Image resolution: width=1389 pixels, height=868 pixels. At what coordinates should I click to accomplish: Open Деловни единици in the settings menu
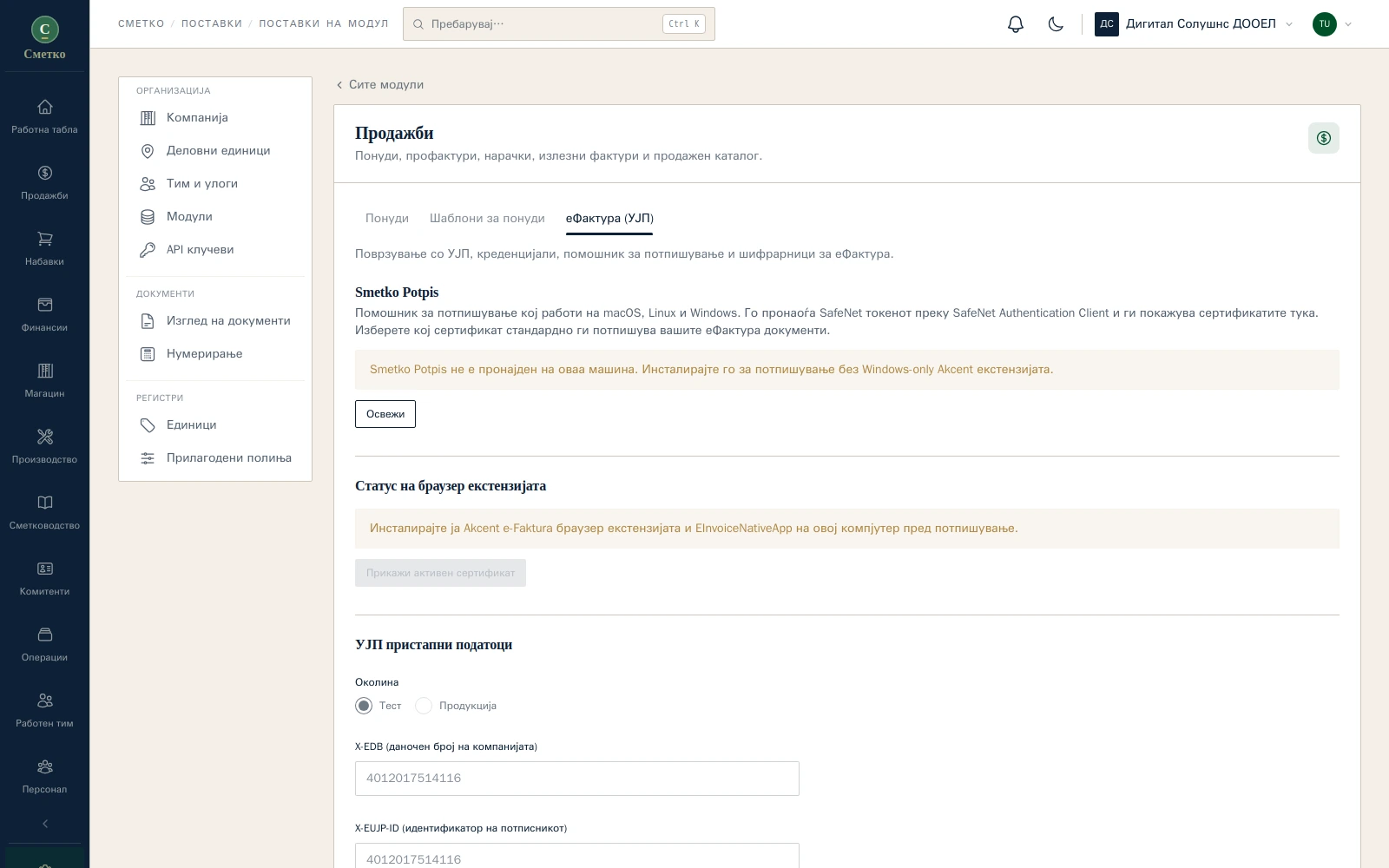(x=215, y=151)
